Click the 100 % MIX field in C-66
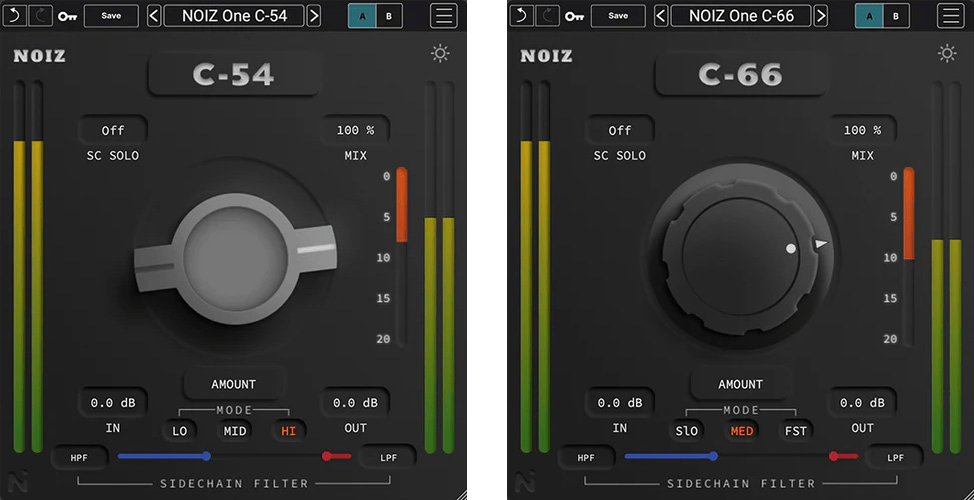 [861, 130]
